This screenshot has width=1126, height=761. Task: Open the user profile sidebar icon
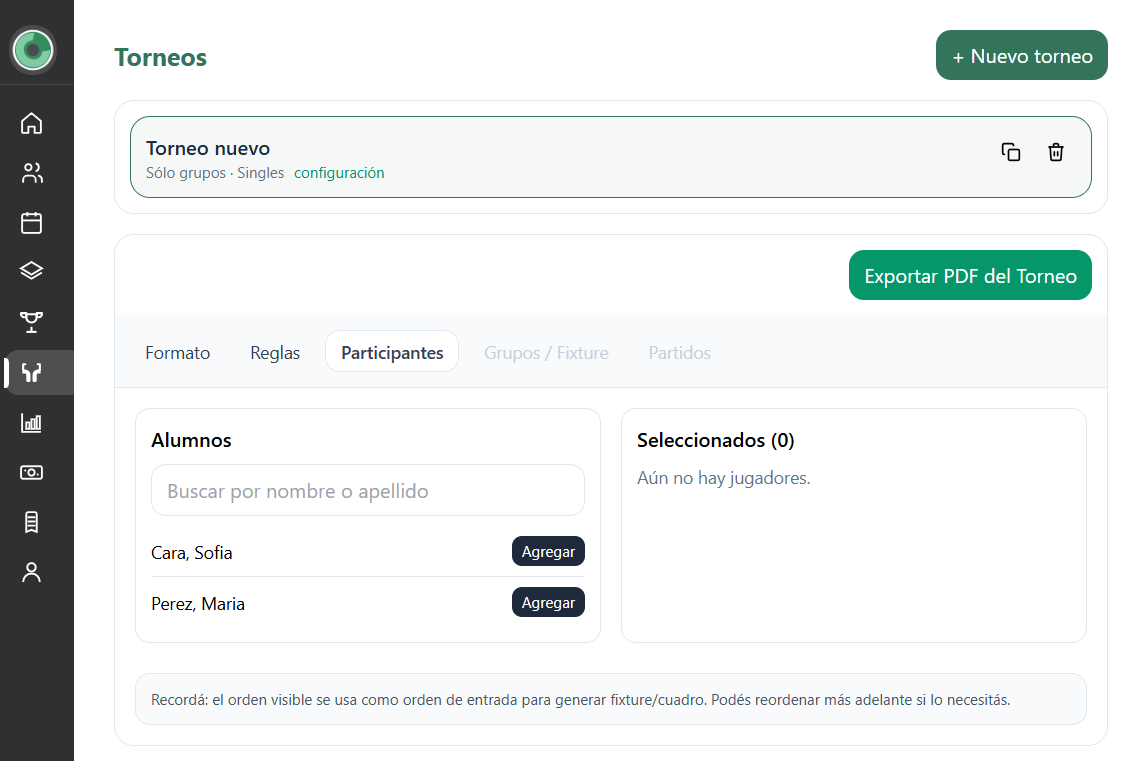click(x=32, y=572)
